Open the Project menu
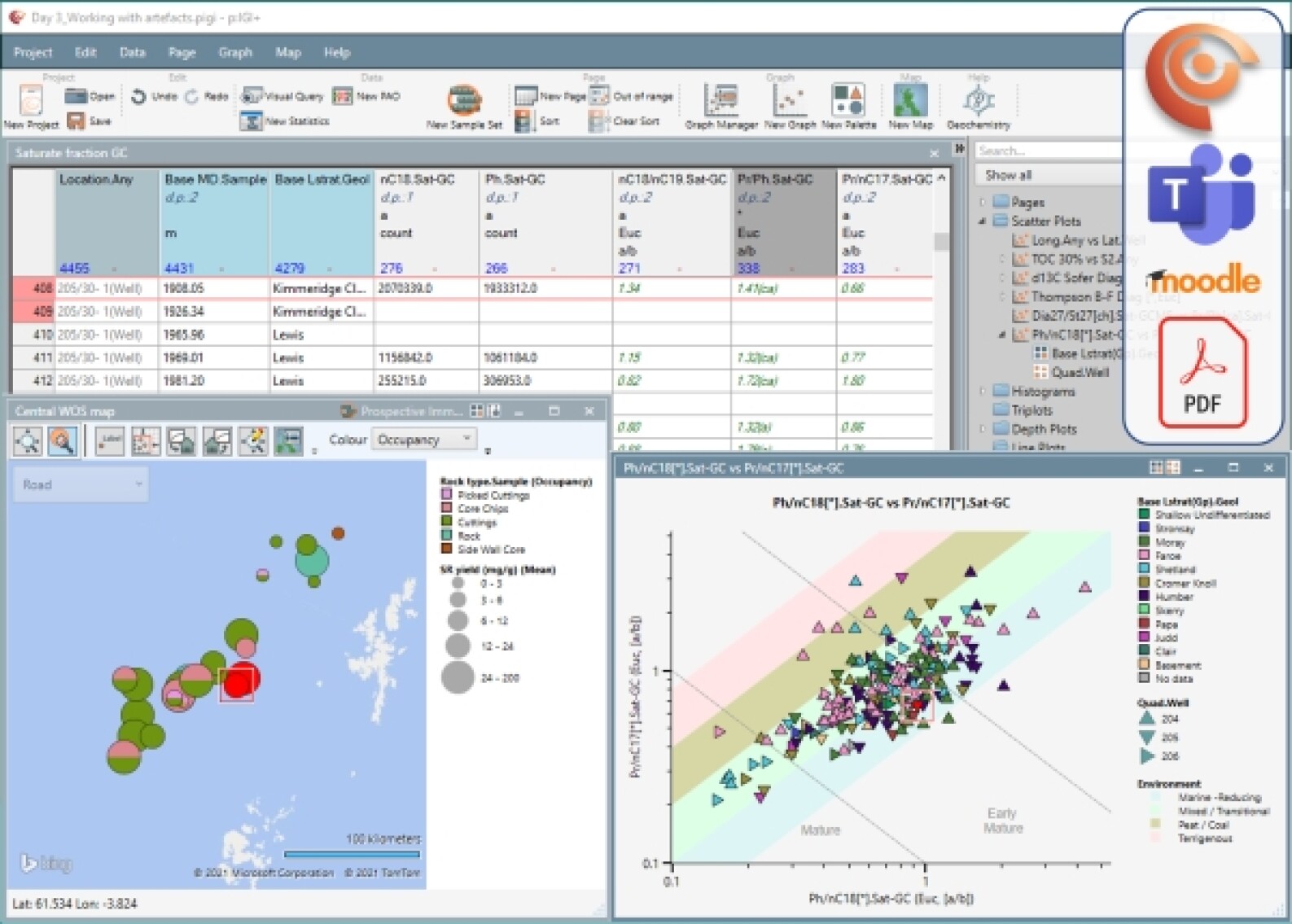 (33, 52)
